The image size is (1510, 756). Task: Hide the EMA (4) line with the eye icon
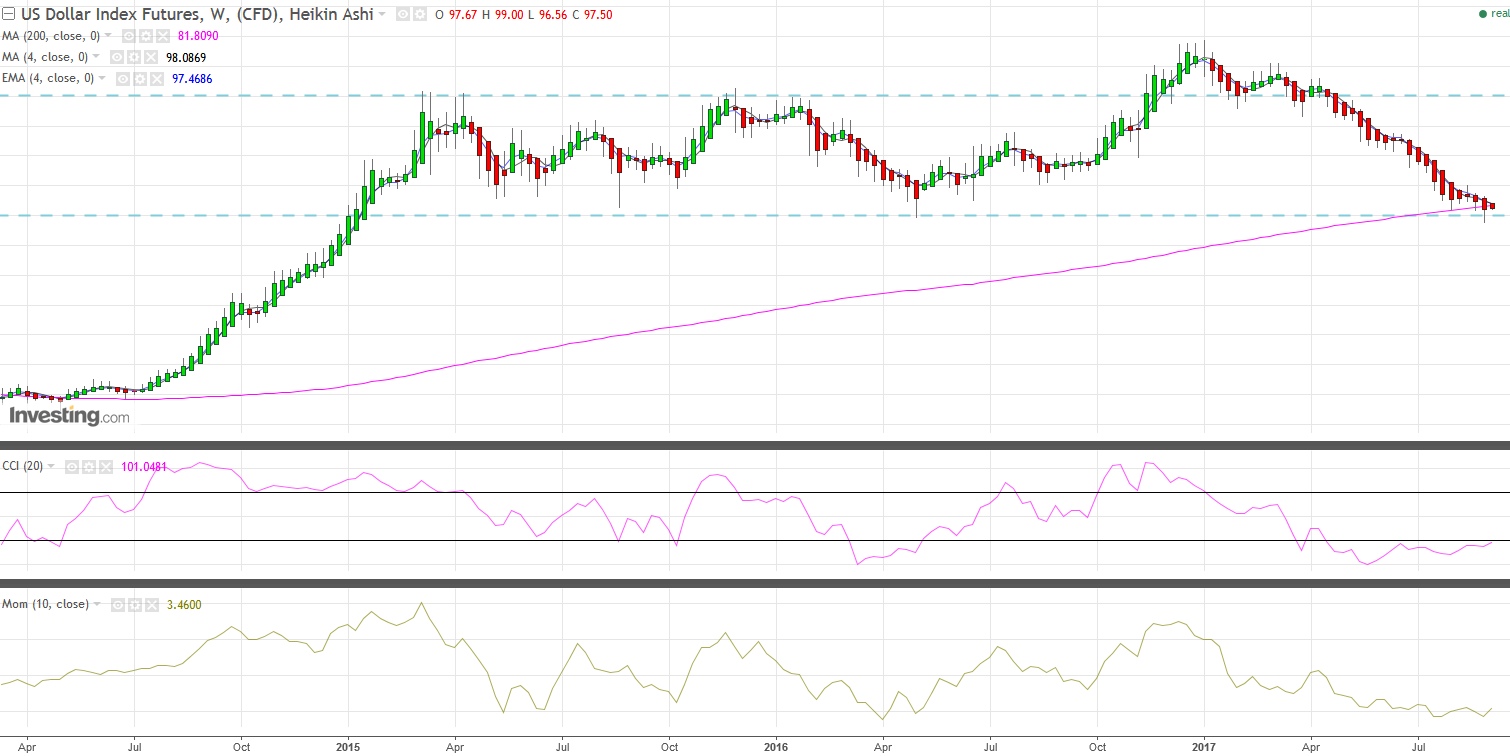(x=123, y=77)
